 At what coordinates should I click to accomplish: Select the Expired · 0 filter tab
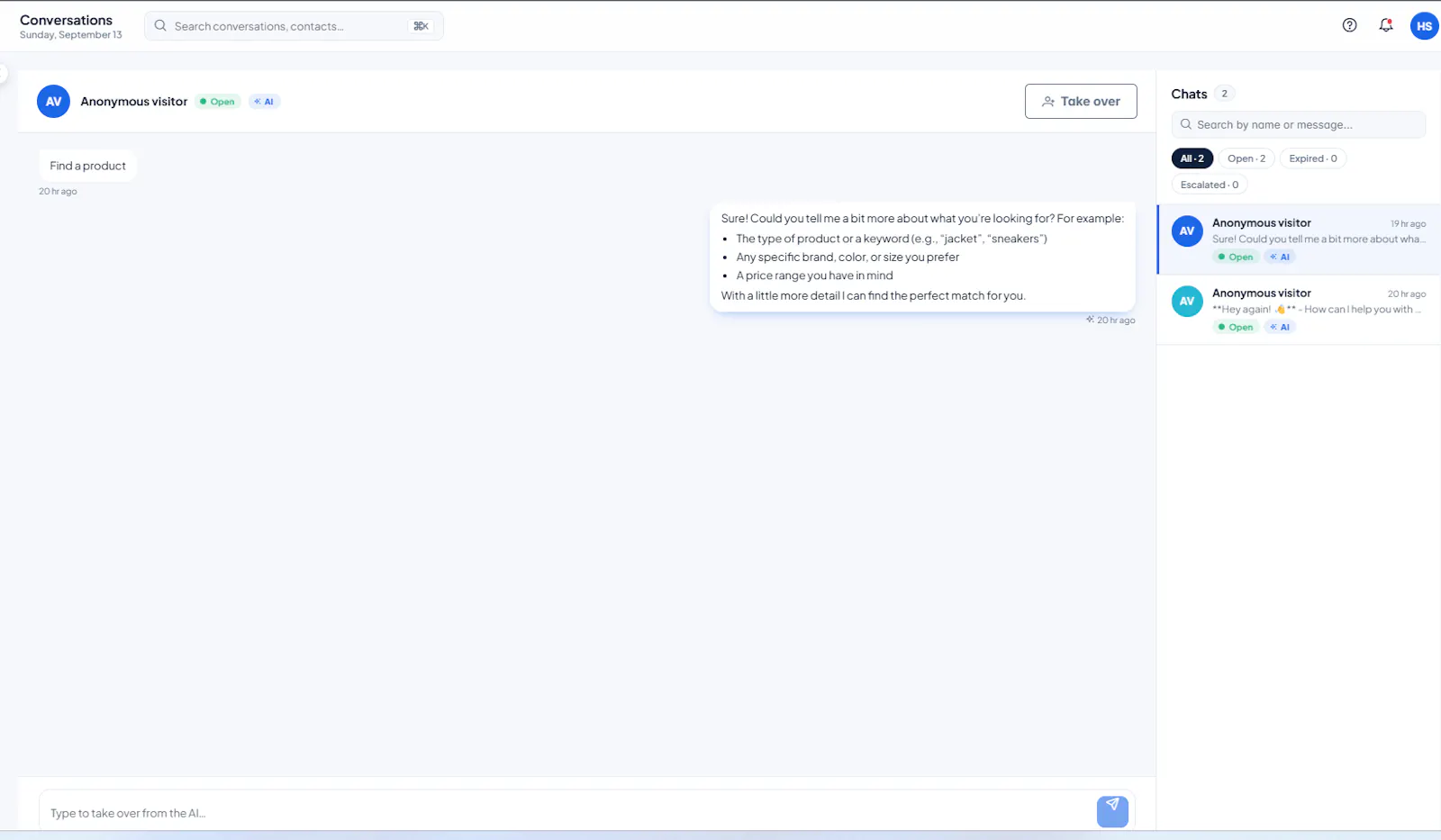click(1313, 158)
